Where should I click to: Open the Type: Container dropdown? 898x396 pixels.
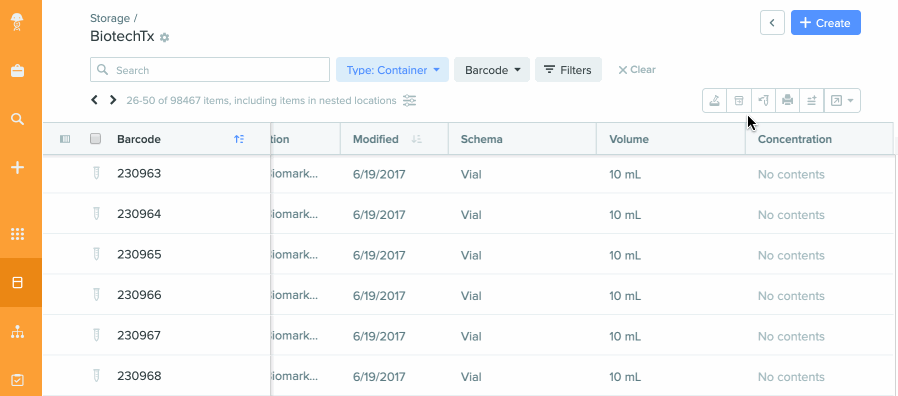click(392, 70)
